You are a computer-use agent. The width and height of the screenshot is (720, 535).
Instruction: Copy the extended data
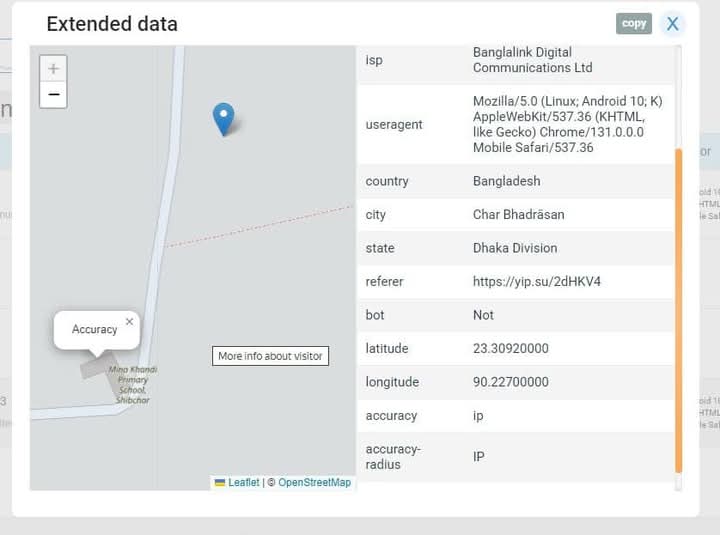coord(634,23)
